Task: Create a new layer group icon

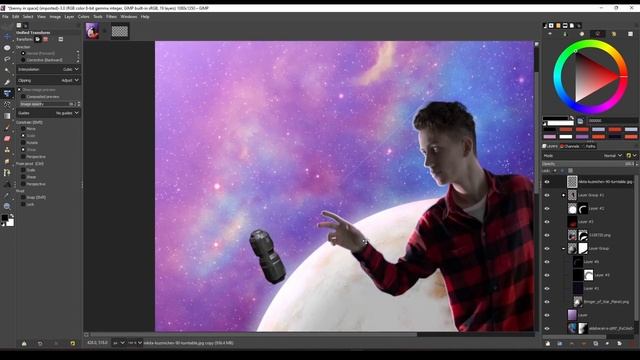Action: tap(560, 344)
